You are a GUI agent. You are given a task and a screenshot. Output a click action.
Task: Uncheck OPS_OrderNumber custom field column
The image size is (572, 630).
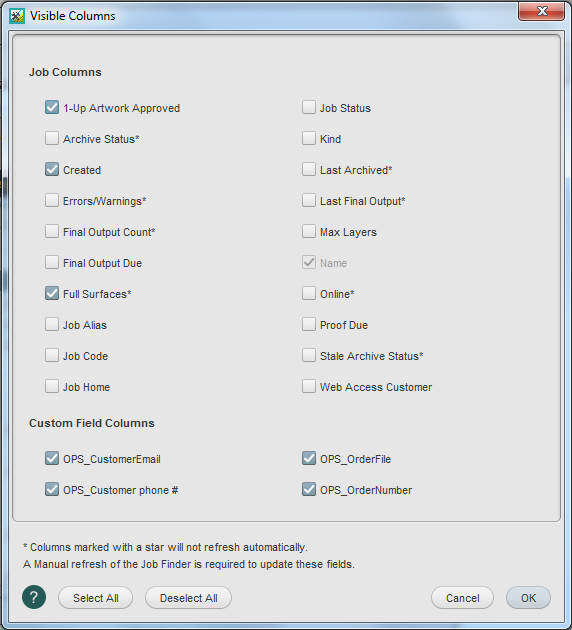[x=309, y=489]
